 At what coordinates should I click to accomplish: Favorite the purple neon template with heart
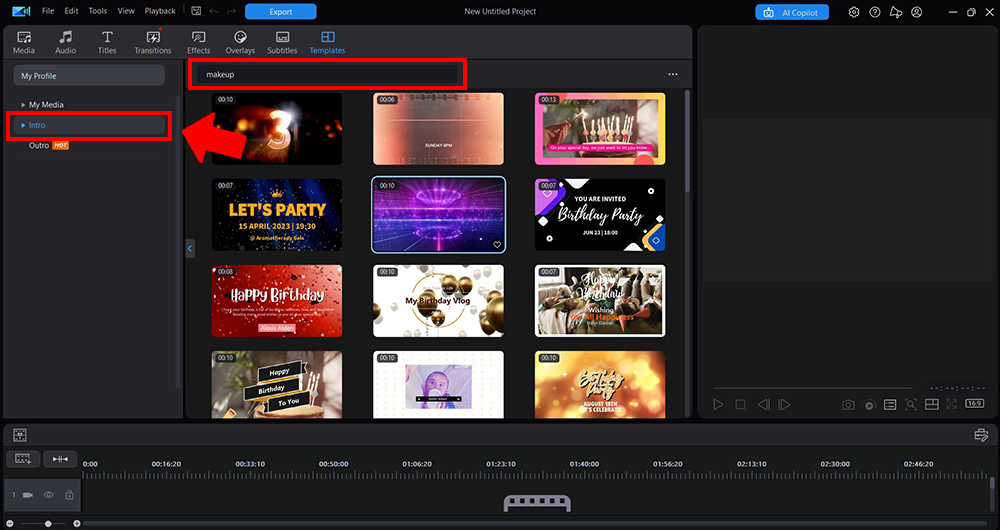497,244
